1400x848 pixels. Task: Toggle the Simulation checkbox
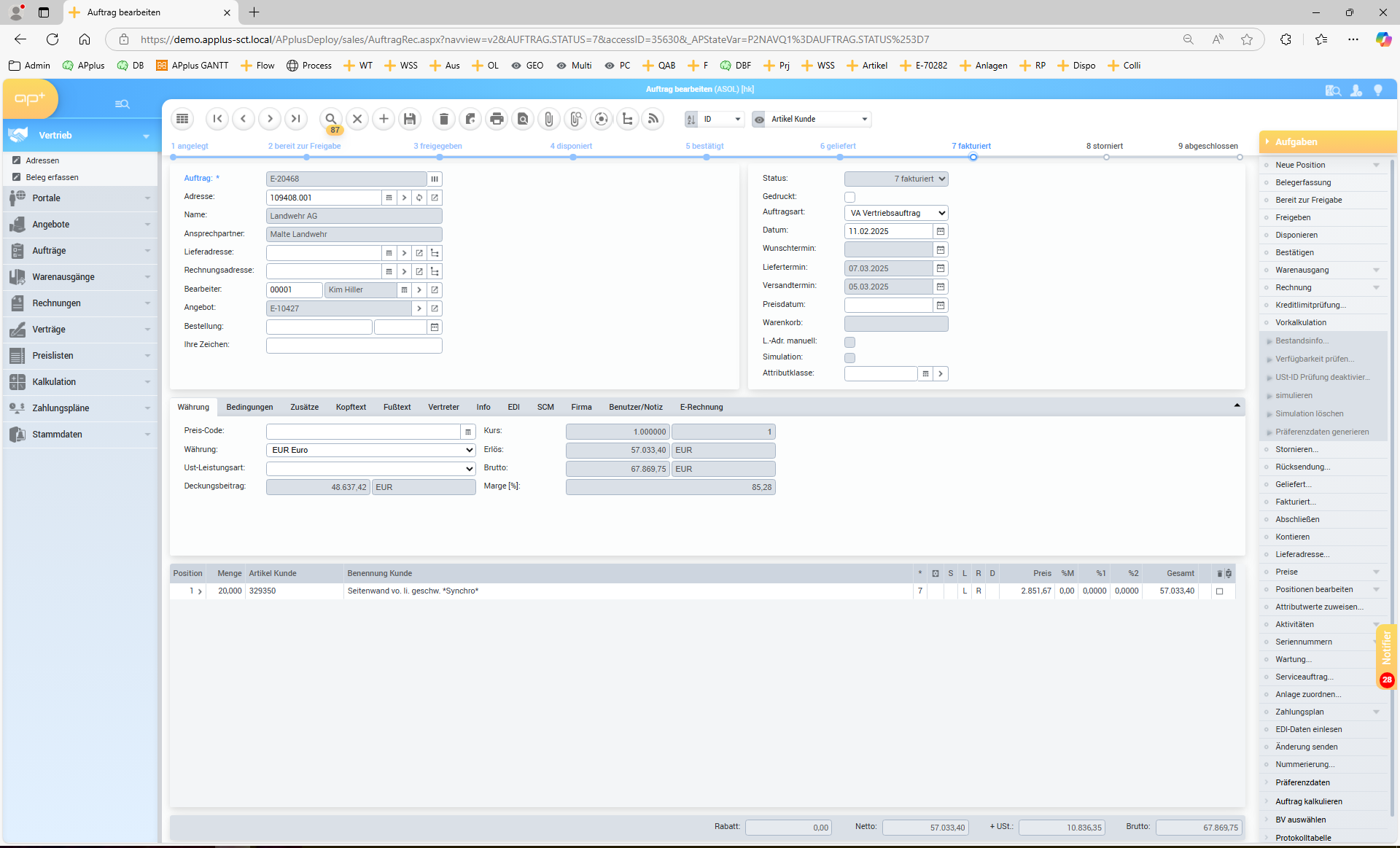849,358
